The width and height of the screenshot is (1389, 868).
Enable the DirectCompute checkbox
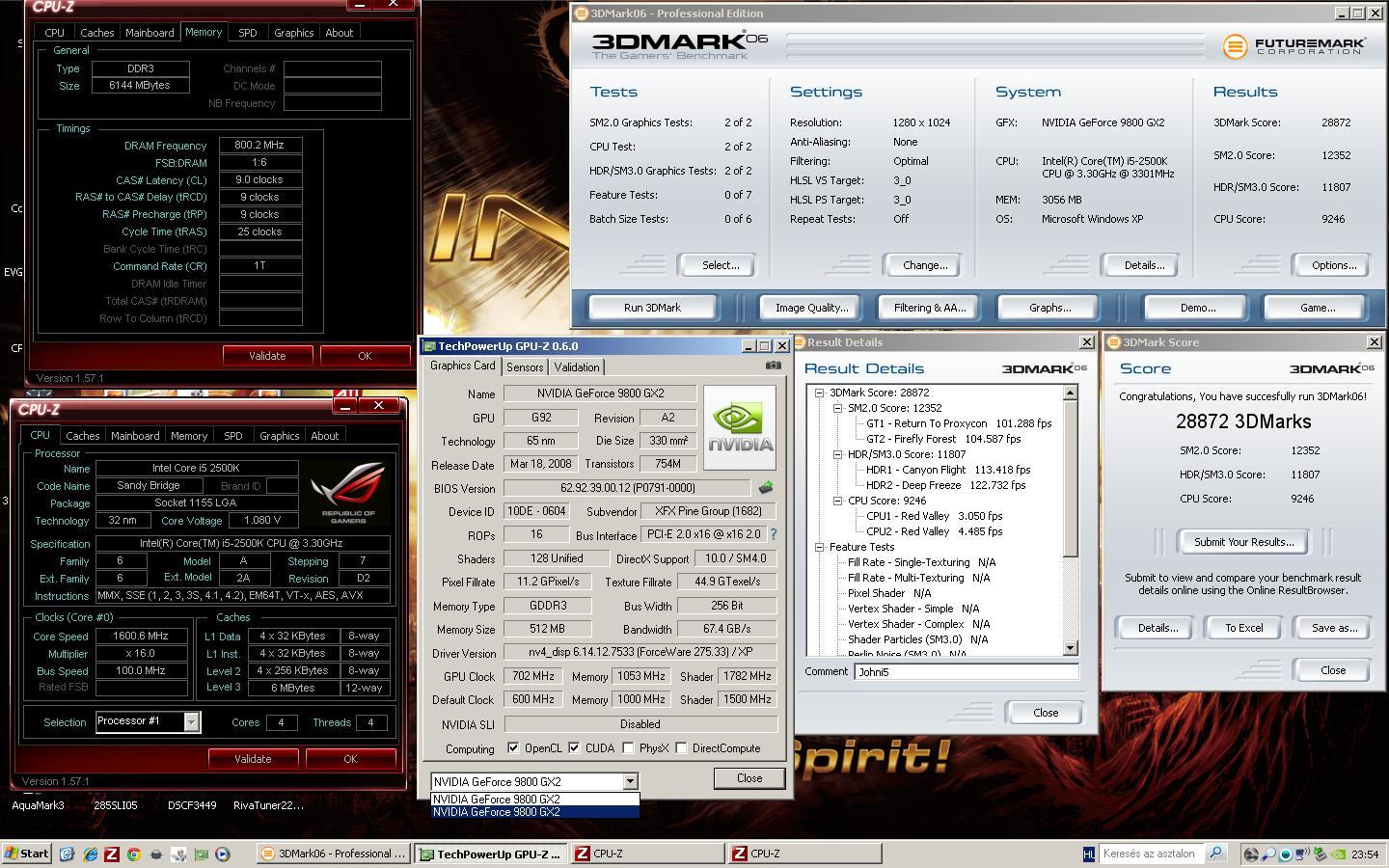tap(681, 748)
